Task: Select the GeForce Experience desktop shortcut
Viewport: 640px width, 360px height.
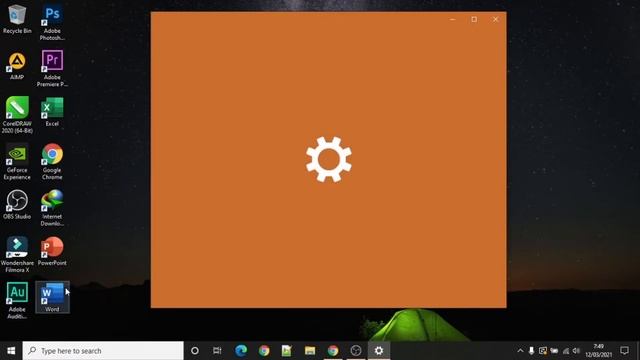Action: click(17, 162)
